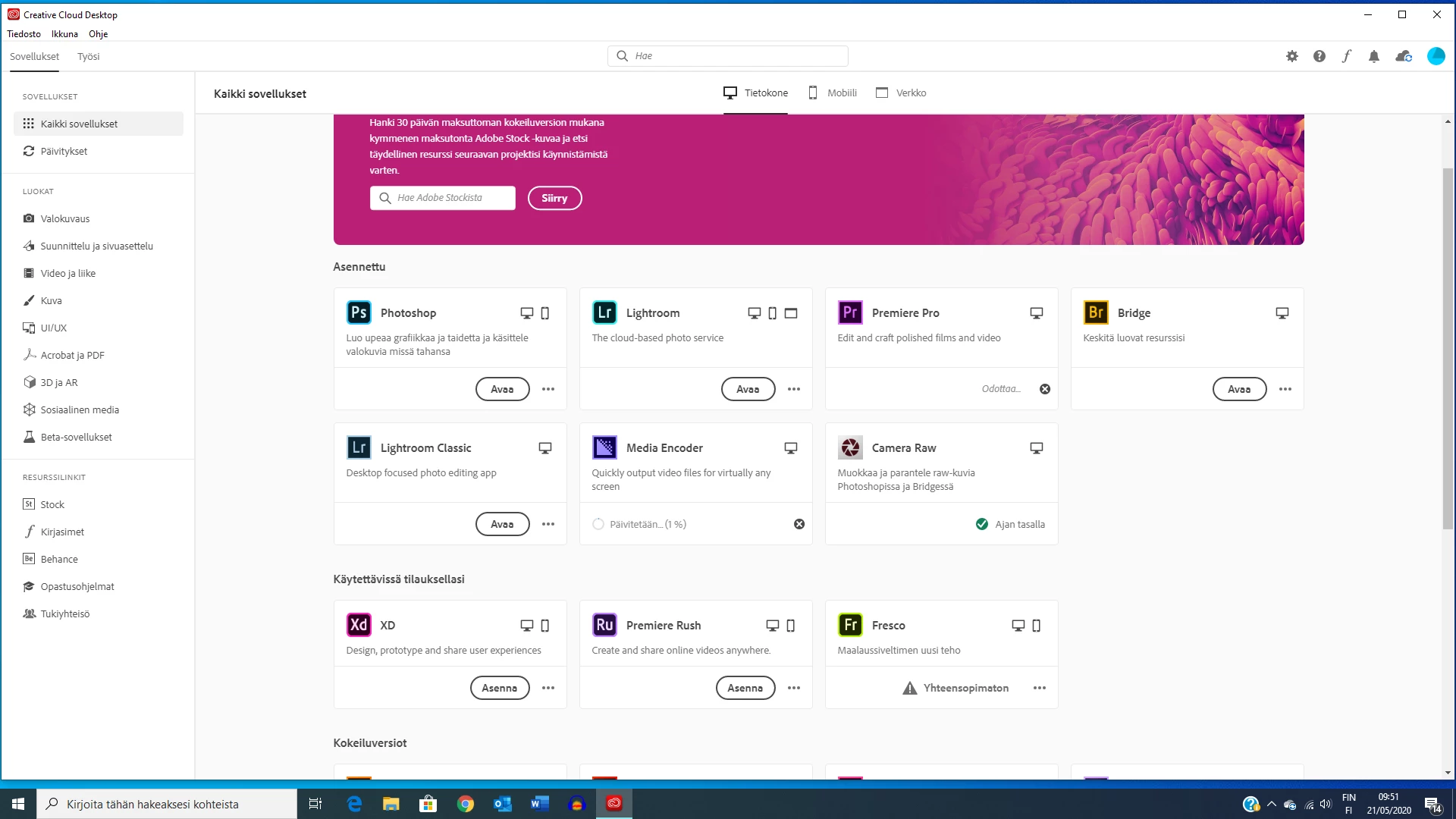Cancel the Media Encoder update
Viewport: 1456px width, 819px height.
(799, 524)
